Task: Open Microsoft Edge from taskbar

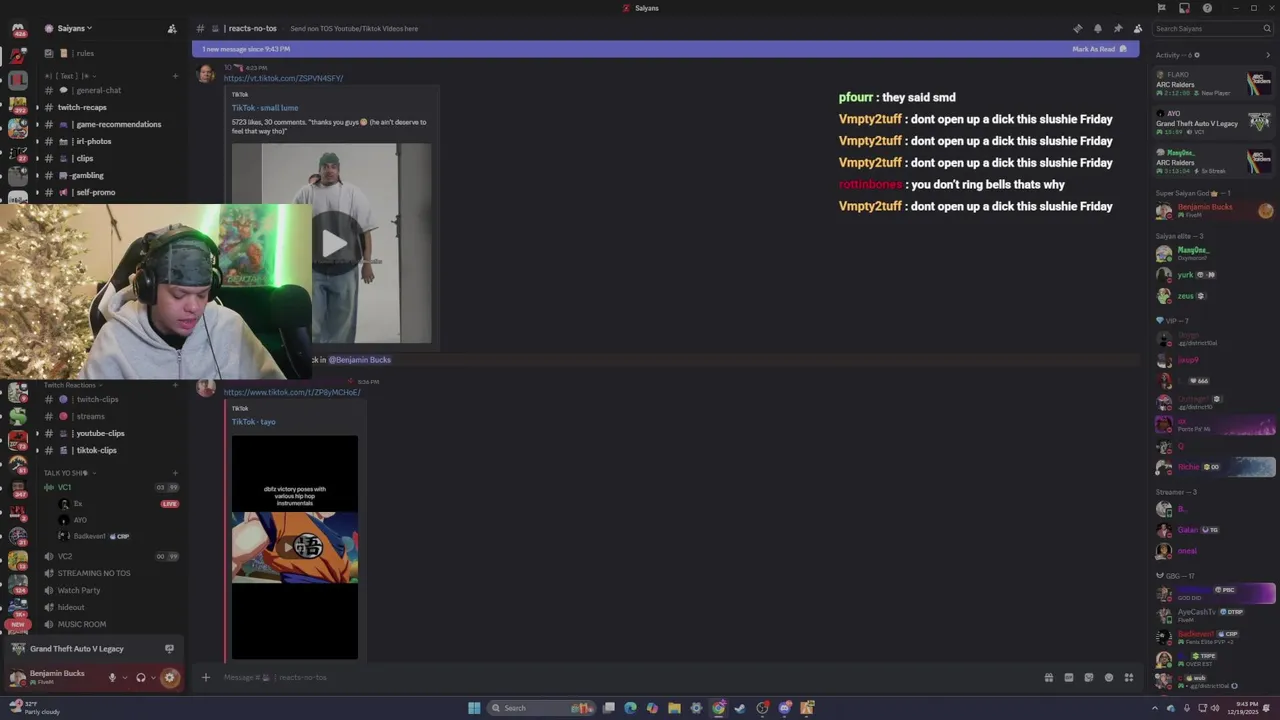Action: click(630, 708)
